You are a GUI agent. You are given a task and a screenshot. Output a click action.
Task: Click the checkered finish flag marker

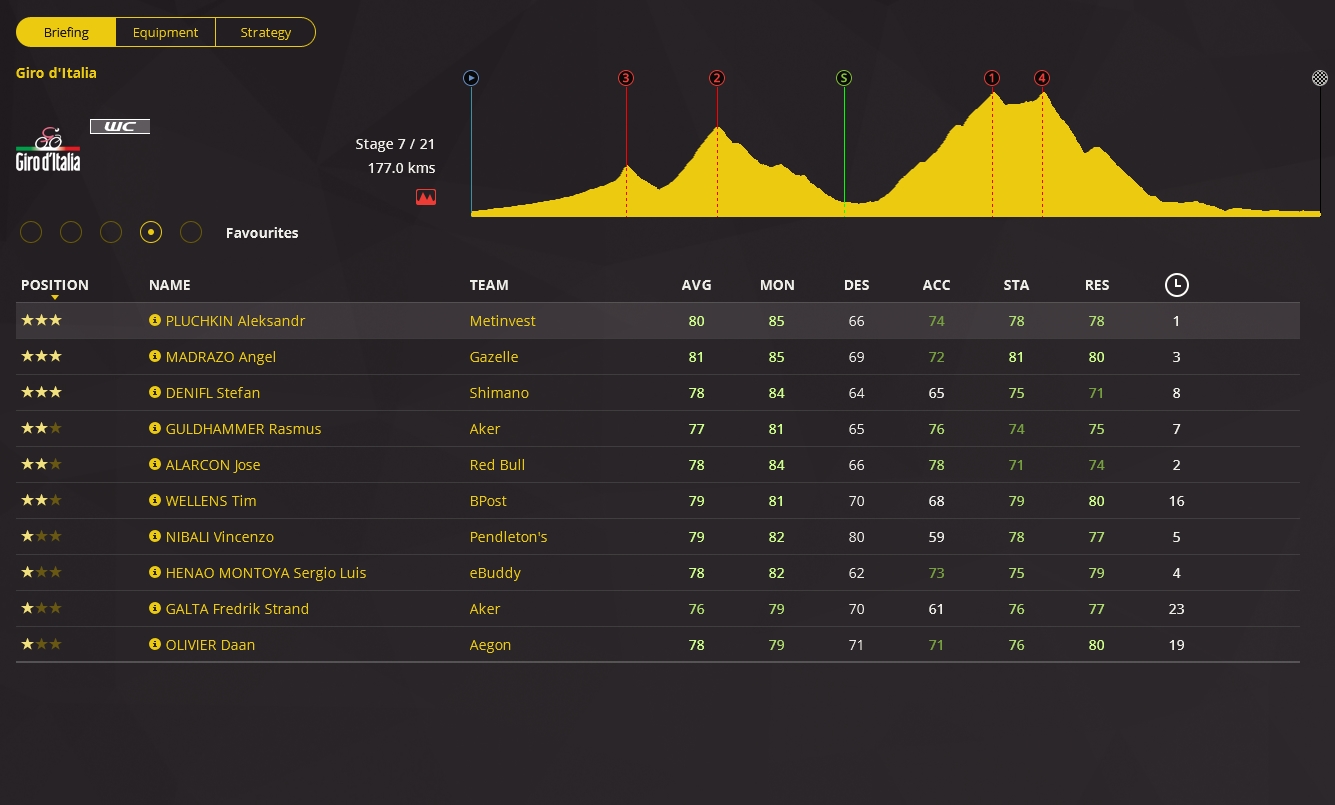pyautogui.click(x=1320, y=78)
